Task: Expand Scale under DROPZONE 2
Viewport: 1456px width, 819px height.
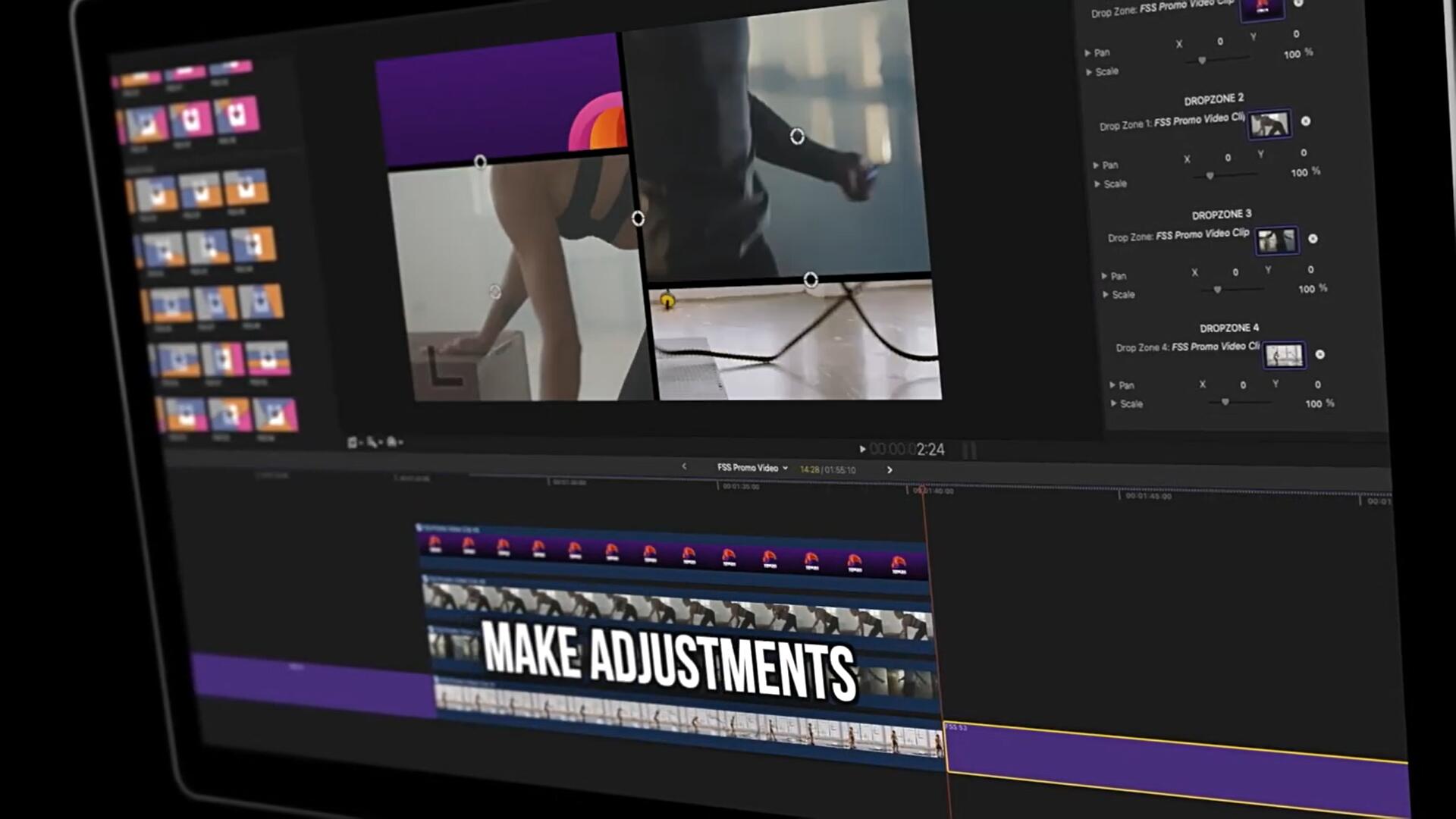Action: click(x=1097, y=184)
